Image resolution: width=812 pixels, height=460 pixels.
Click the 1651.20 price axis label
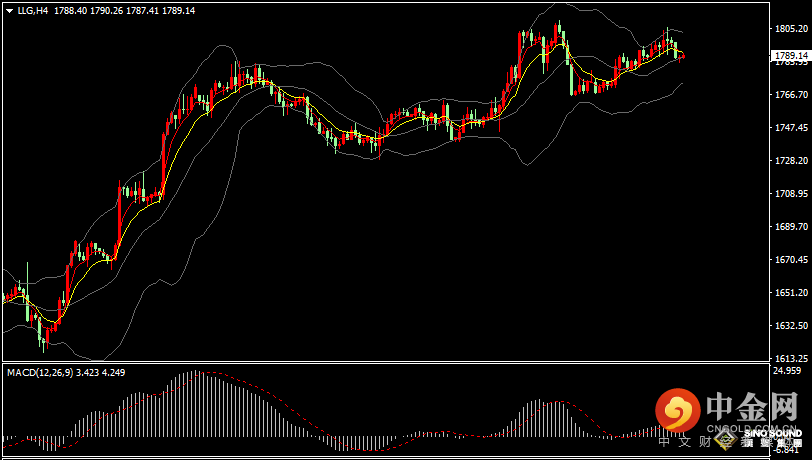coord(790,293)
